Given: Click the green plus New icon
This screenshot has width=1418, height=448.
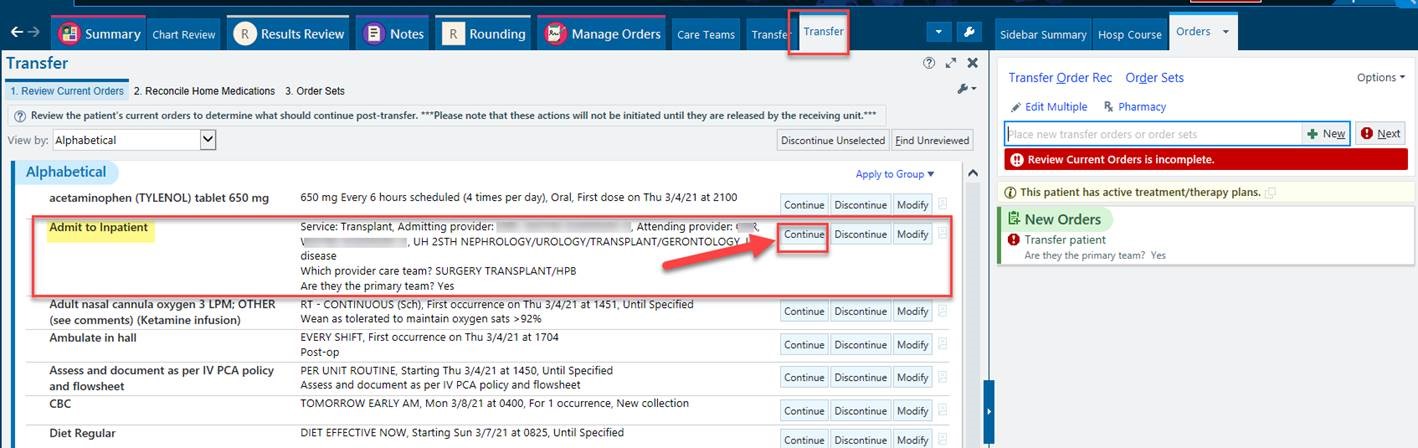Looking at the screenshot, I should [x=1313, y=134].
